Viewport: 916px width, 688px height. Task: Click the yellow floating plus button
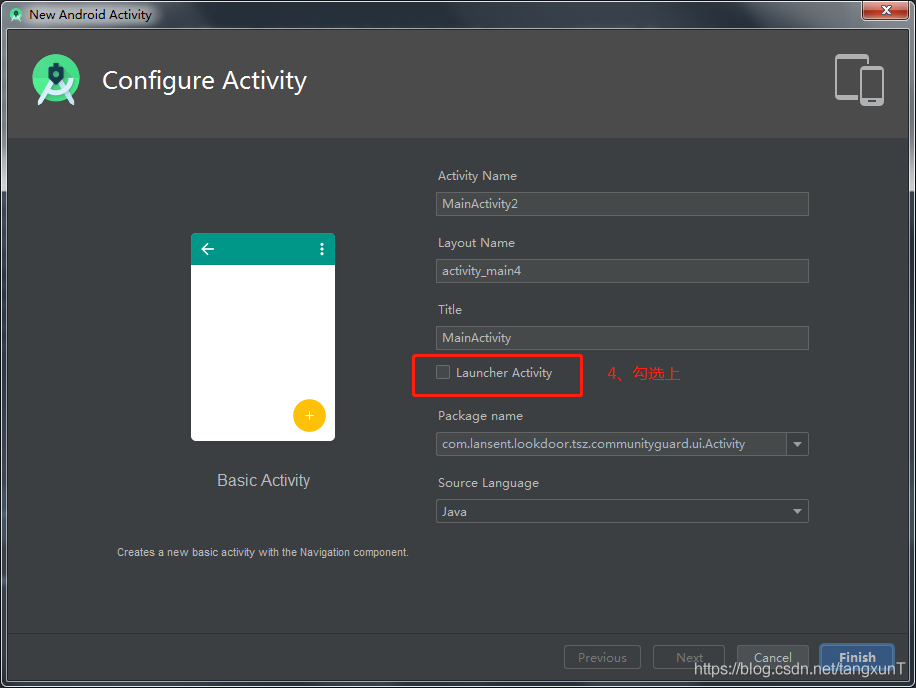[309, 415]
